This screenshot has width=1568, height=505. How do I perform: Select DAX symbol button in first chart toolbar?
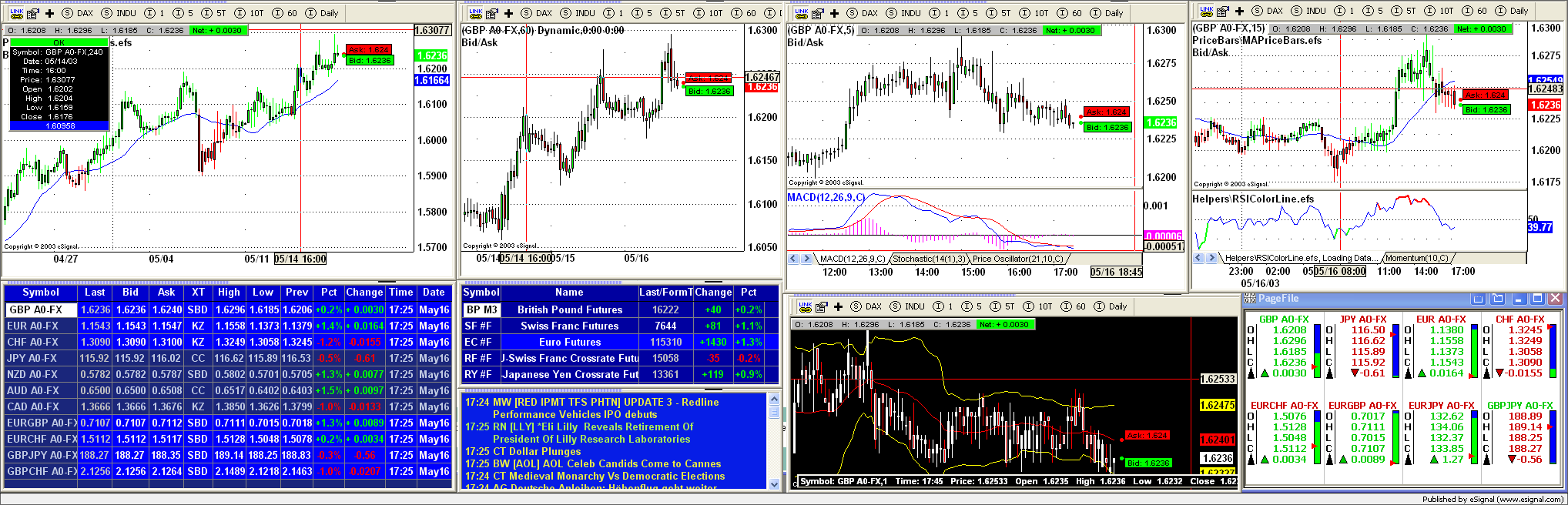pos(78,13)
